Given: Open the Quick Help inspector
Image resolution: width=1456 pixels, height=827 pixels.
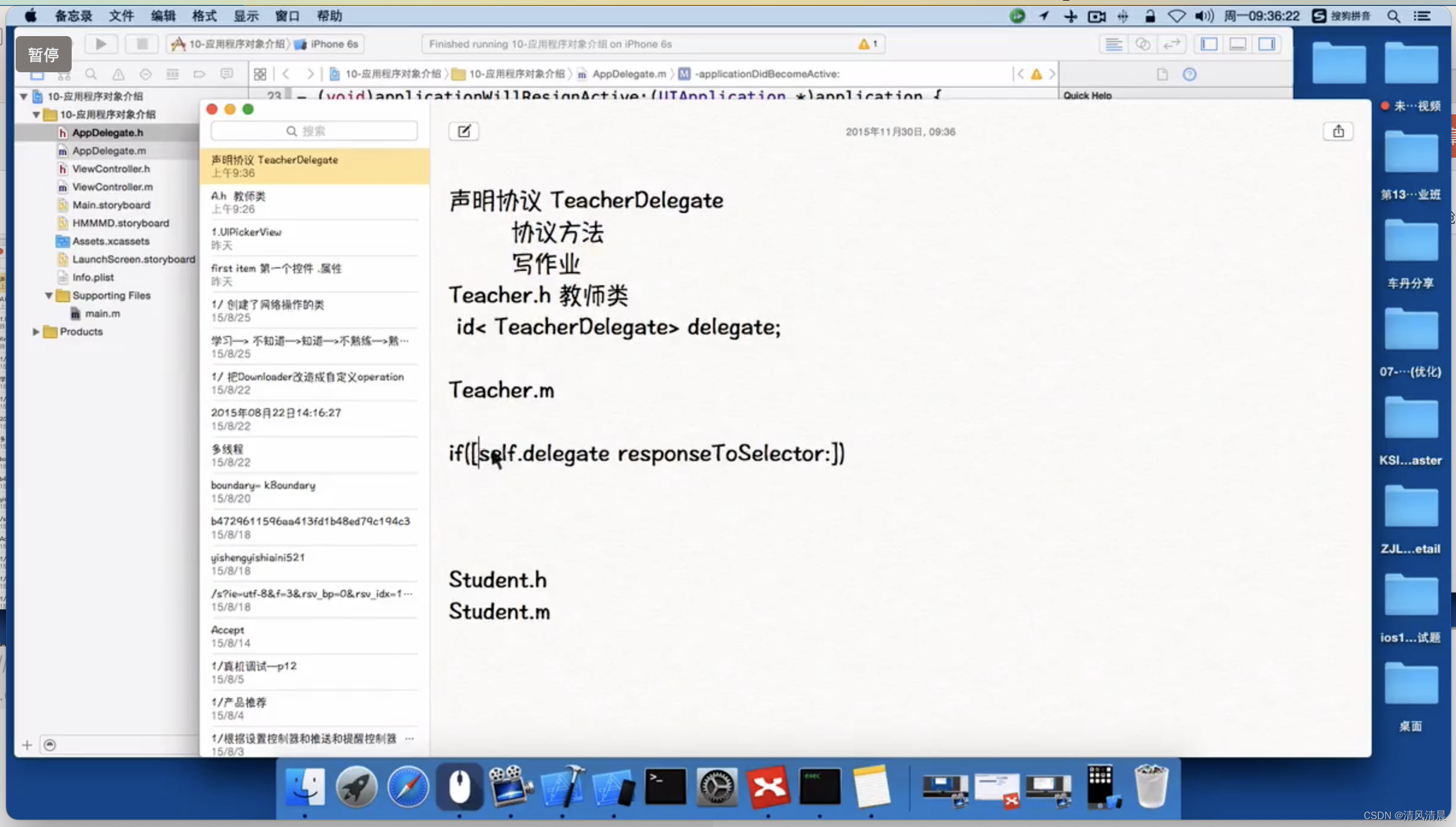Looking at the screenshot, I should 1189,74.
